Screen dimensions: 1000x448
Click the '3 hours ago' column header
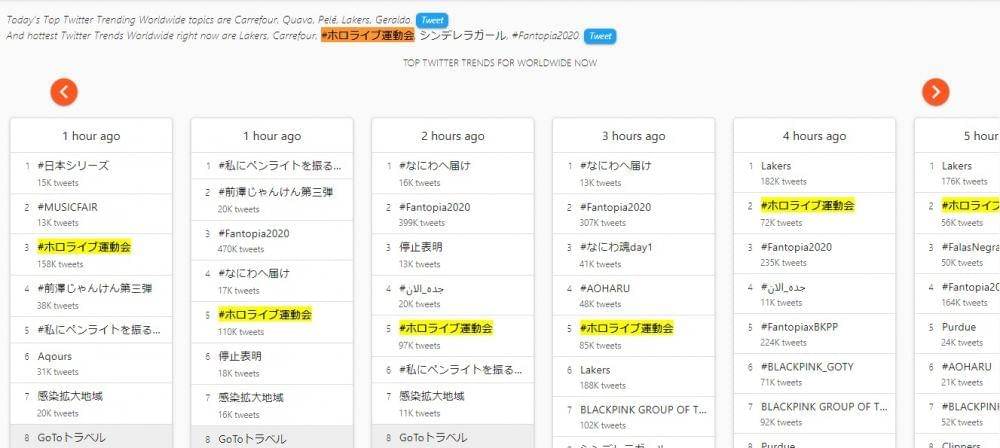click(634, 136)
